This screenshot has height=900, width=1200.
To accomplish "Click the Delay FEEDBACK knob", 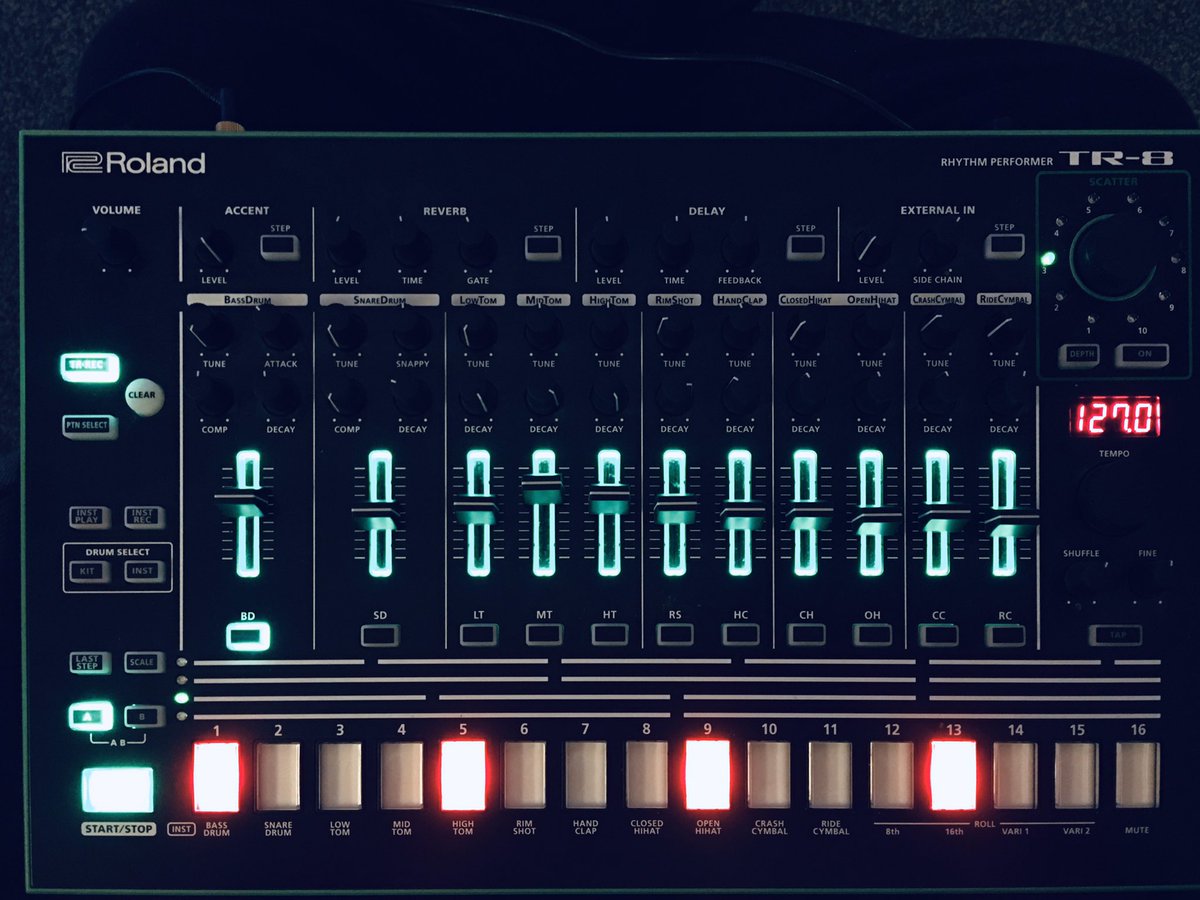I will pyautogui.click(x=740, y=247).
